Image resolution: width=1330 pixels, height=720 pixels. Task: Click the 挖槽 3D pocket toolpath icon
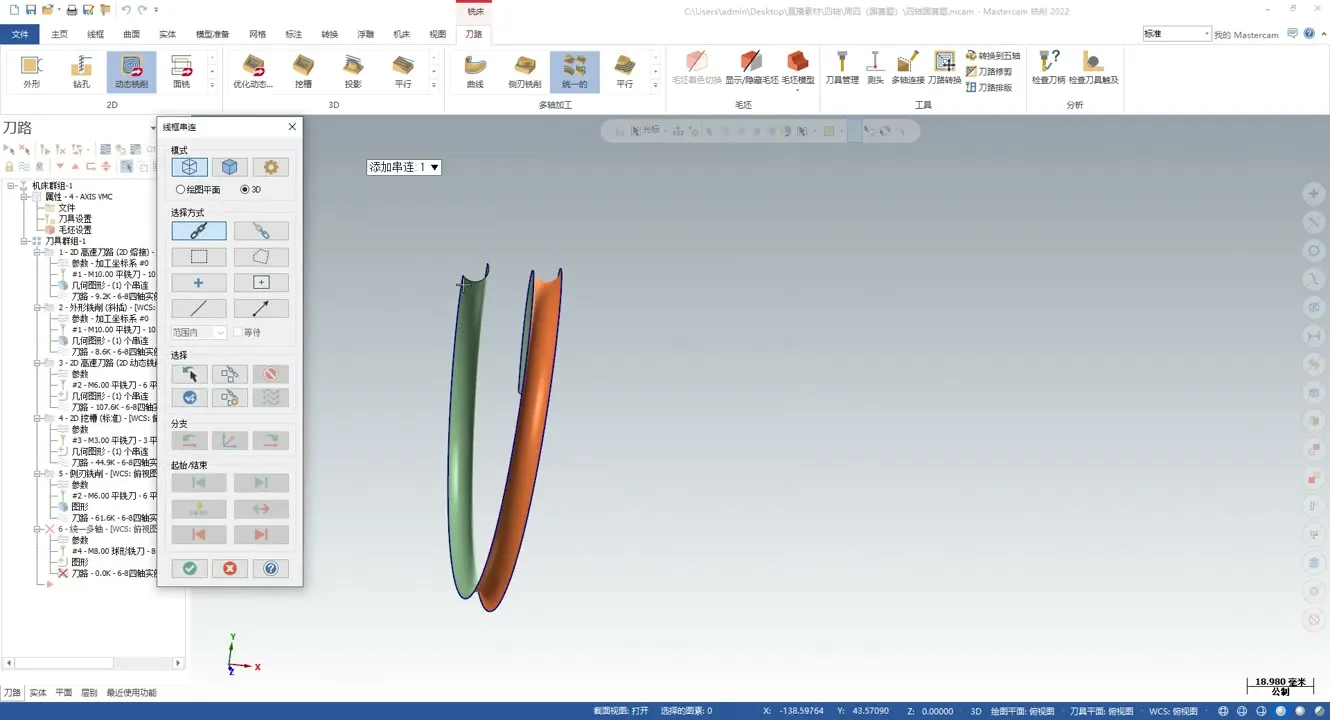[x=303, y=71]
